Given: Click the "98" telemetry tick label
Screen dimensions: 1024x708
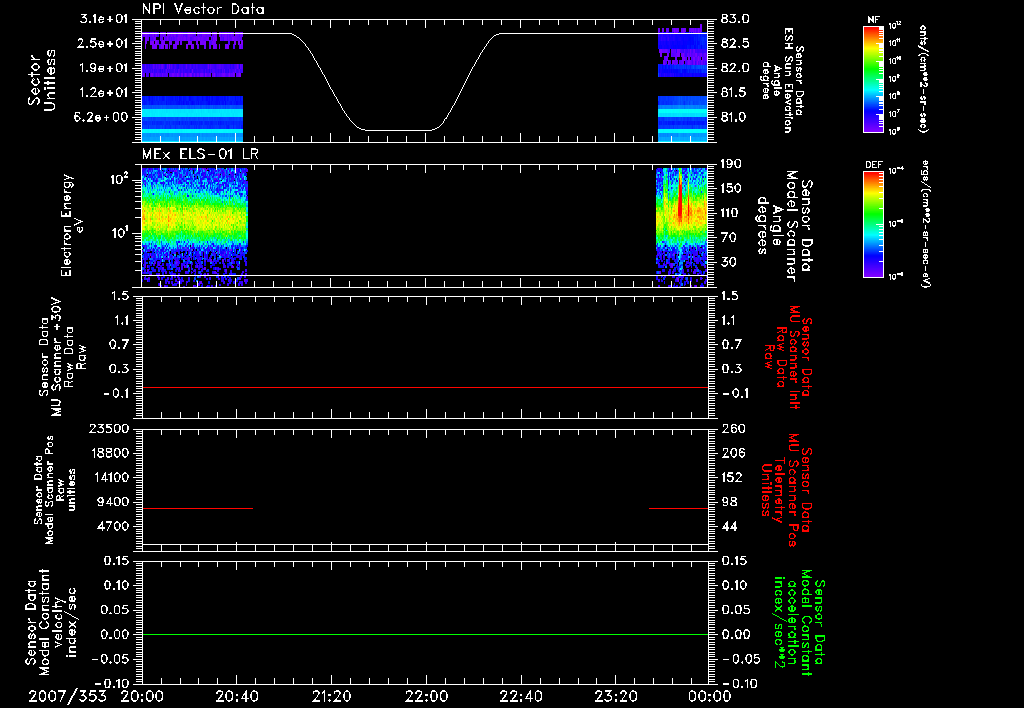Looking at the screenshot, I should point(728,502).
